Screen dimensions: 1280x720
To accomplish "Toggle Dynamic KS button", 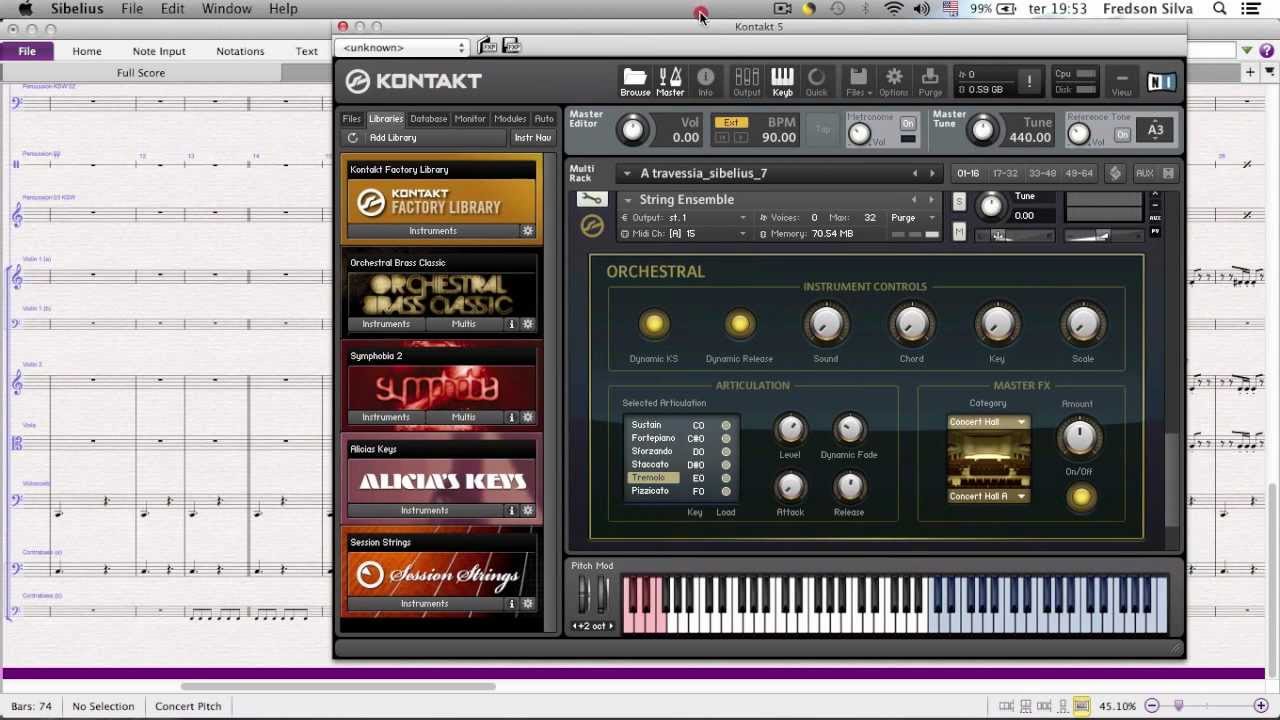I will point(654,324).
